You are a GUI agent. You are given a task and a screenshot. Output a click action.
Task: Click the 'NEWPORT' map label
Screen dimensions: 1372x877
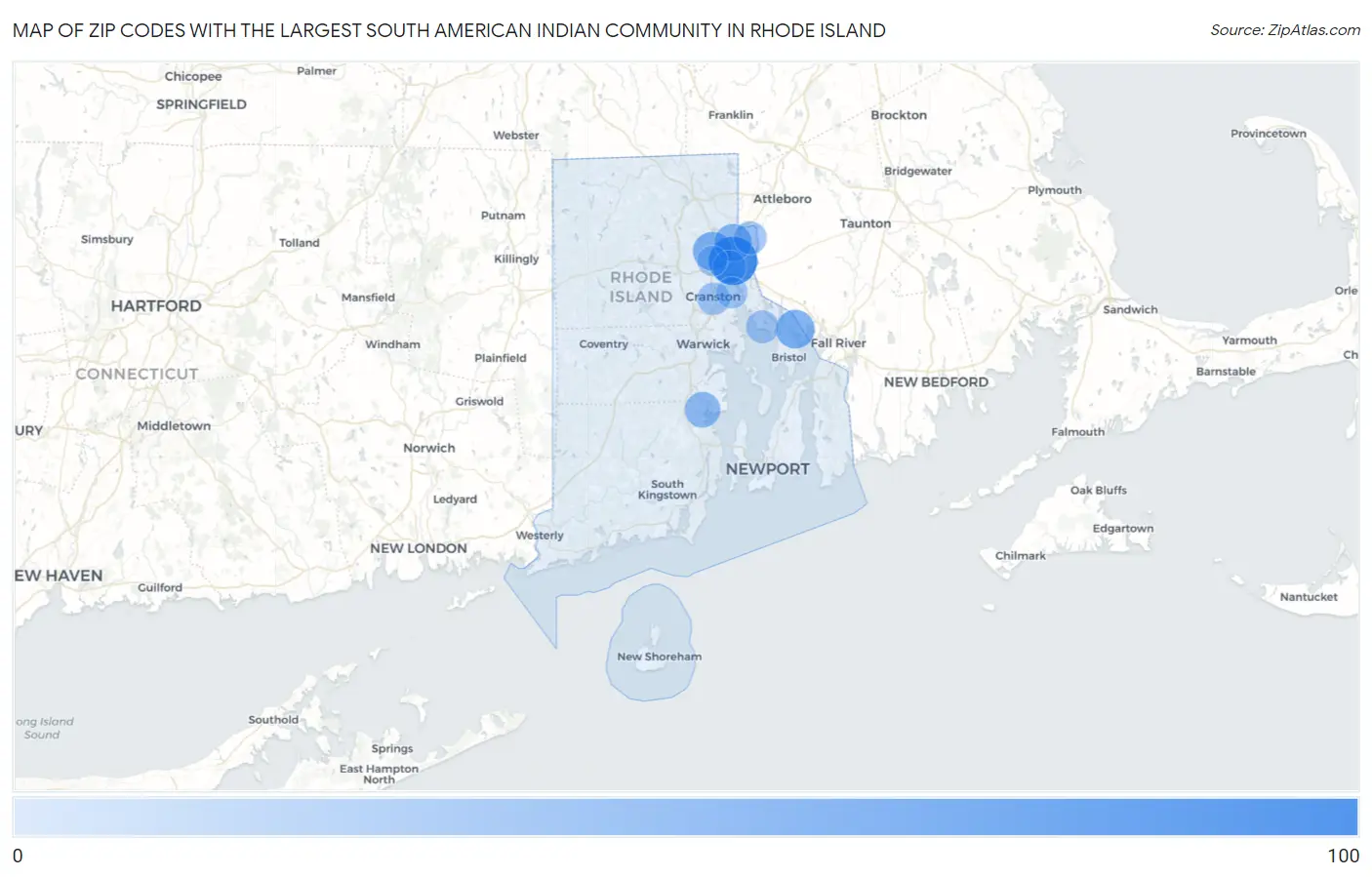pyautogui.click(x=767, y=469)
